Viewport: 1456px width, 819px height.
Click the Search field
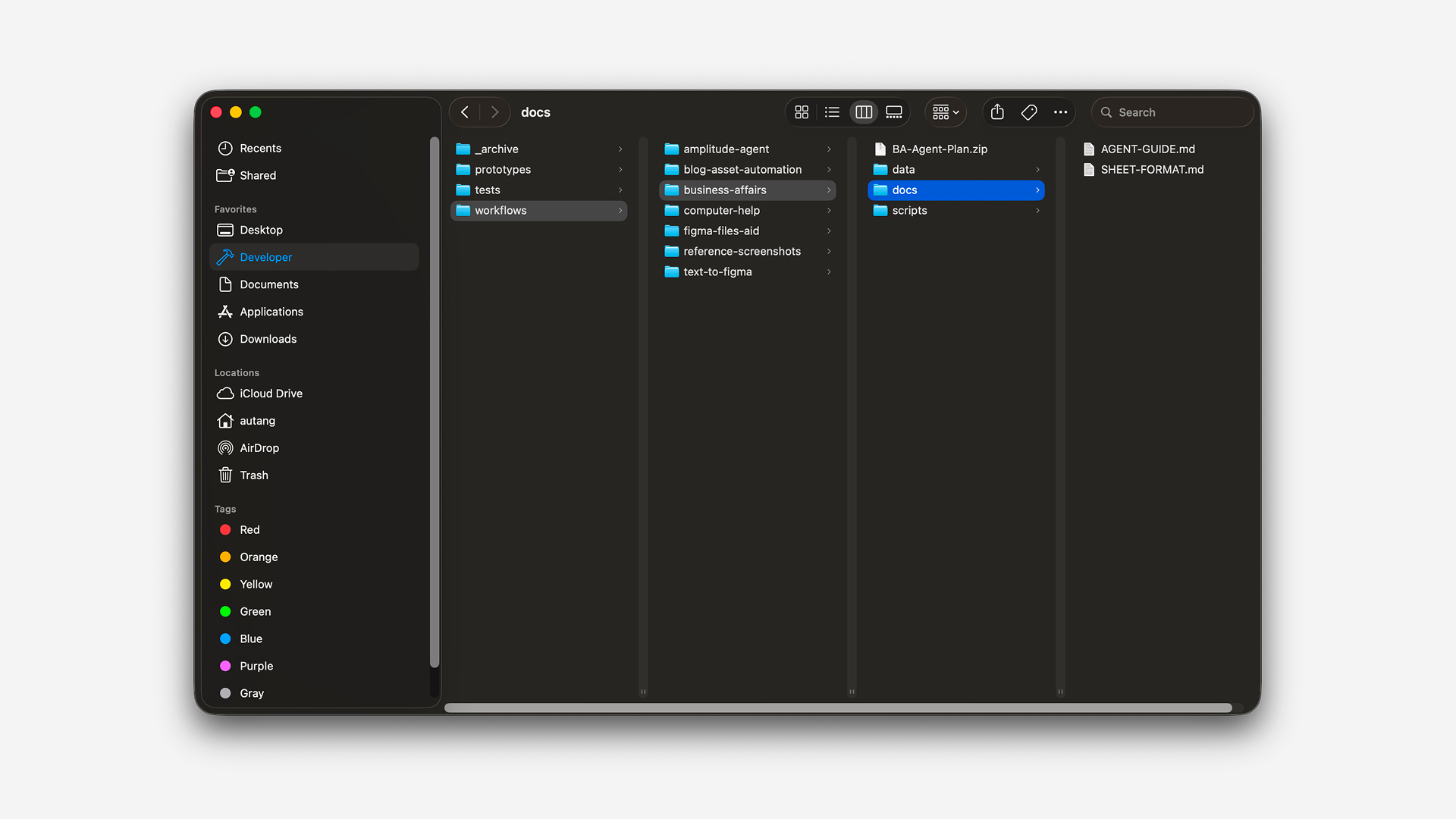[x=1172, y=112]
